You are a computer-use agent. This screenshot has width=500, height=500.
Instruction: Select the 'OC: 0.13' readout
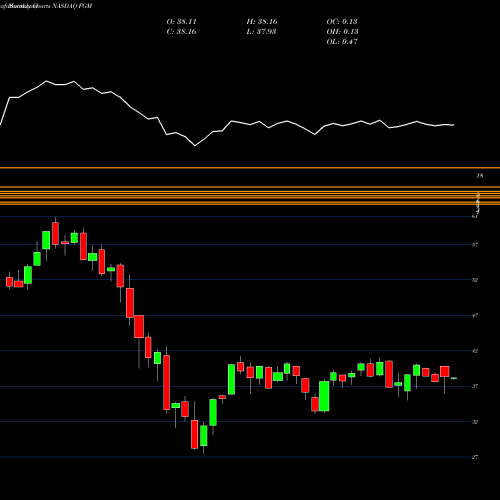point(342,22)
